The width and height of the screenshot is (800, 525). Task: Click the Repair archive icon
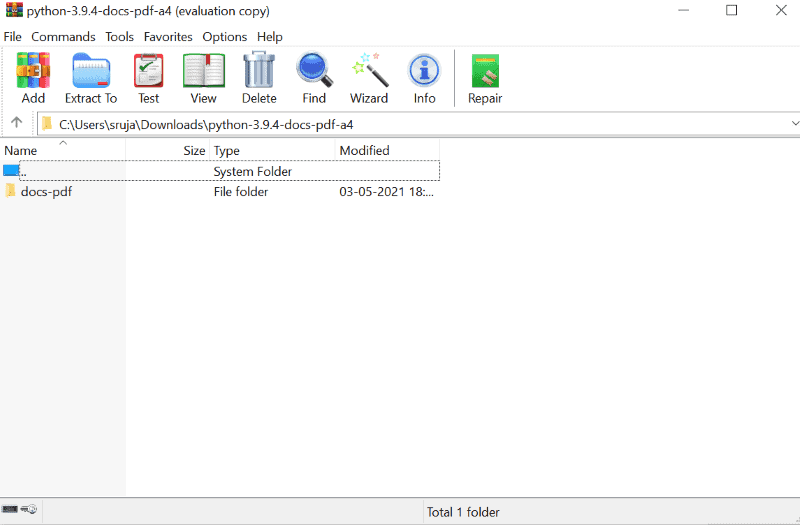(x=485, y=71)
